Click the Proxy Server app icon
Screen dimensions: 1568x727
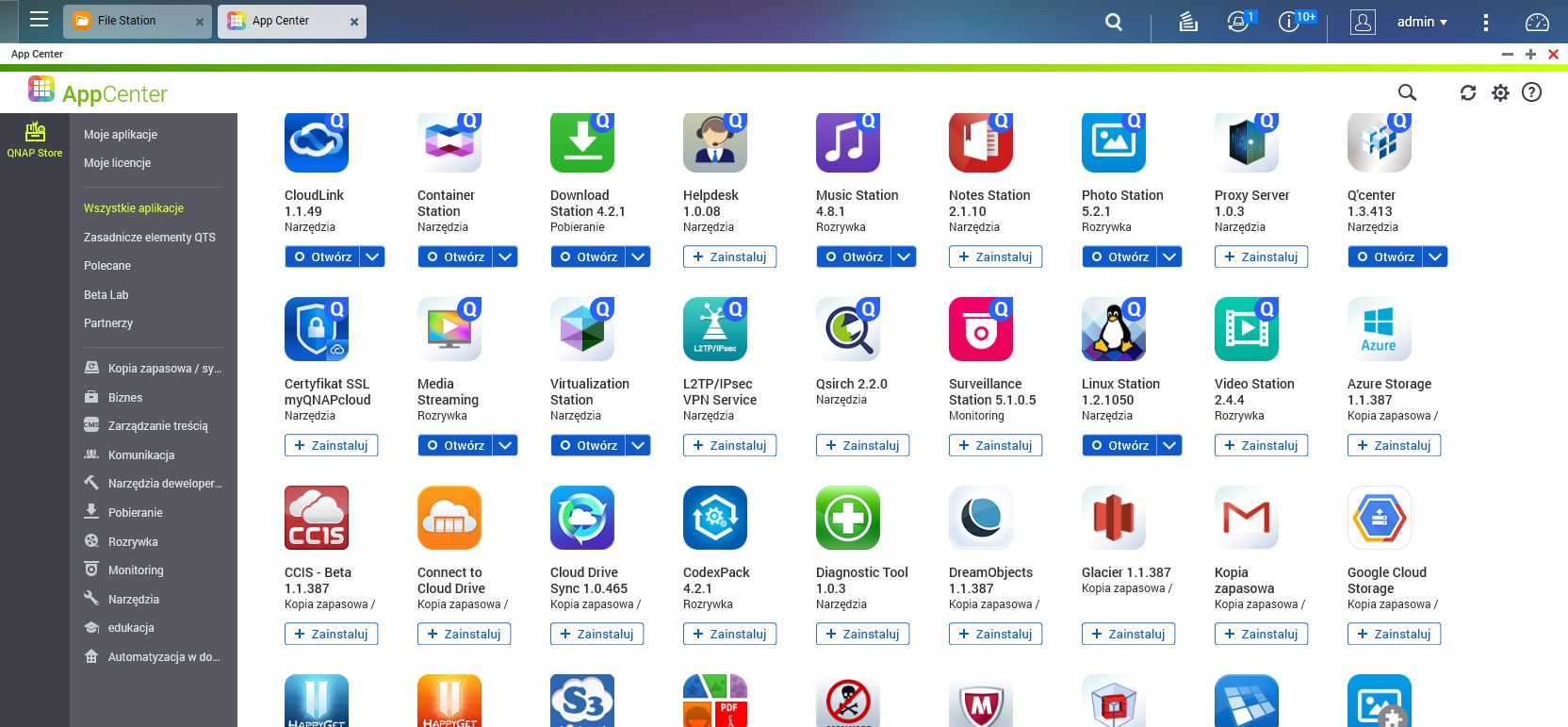tap(1247, 141)
